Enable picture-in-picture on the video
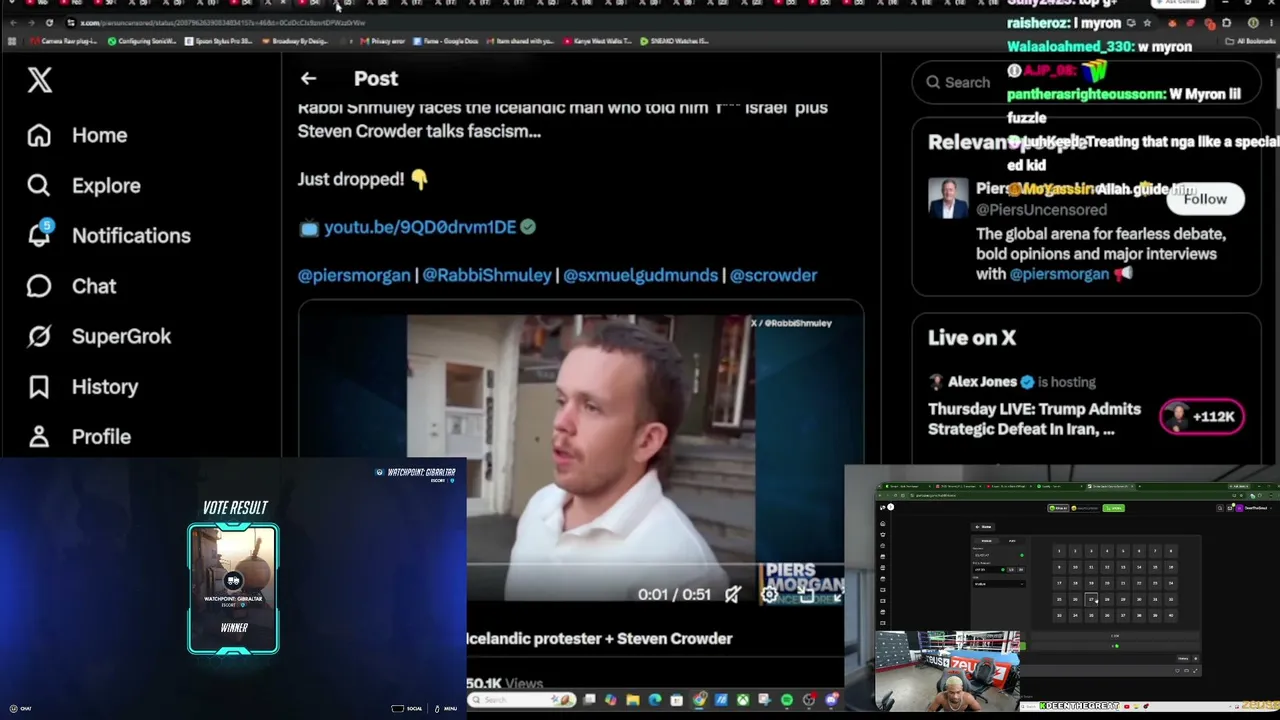The height and width of the screenshot is (720, 1280). (x=805, y=594)
